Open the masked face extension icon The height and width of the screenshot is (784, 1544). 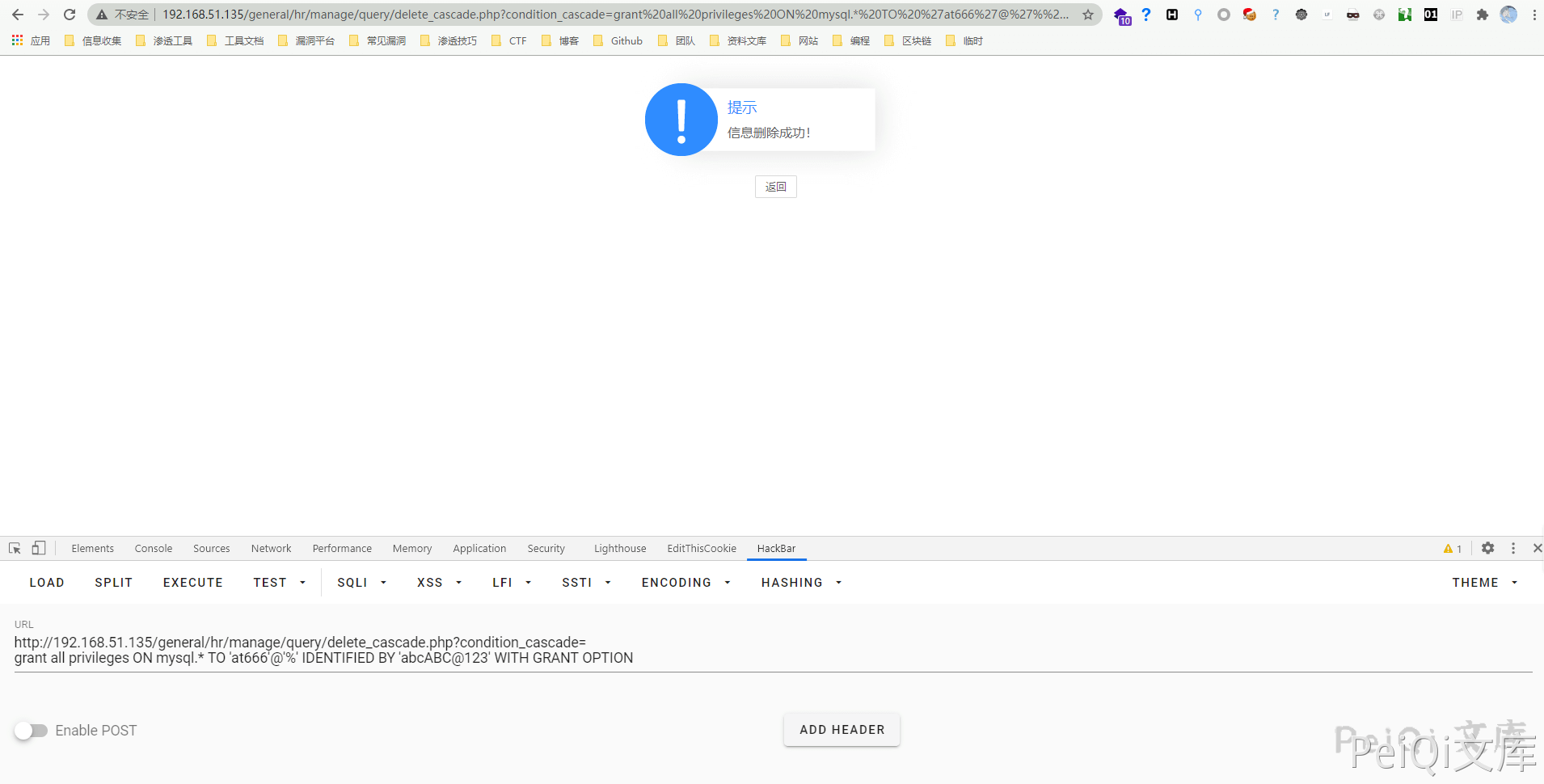point(1353,15)
